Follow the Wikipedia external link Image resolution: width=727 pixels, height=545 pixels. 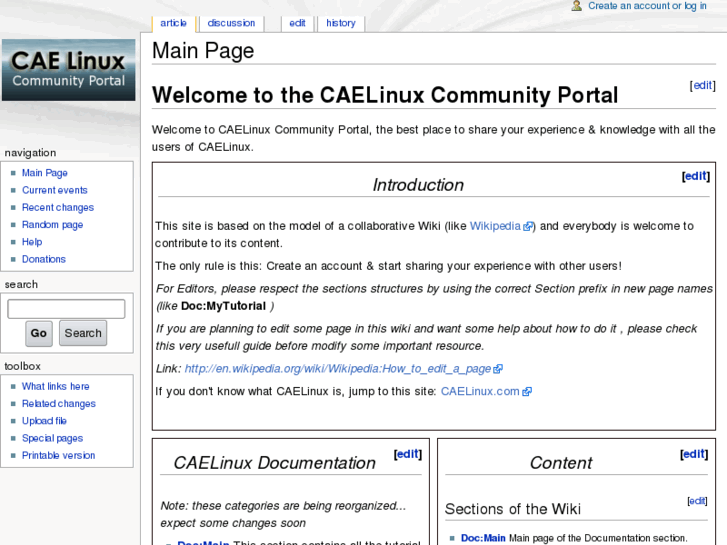[501, 226]
